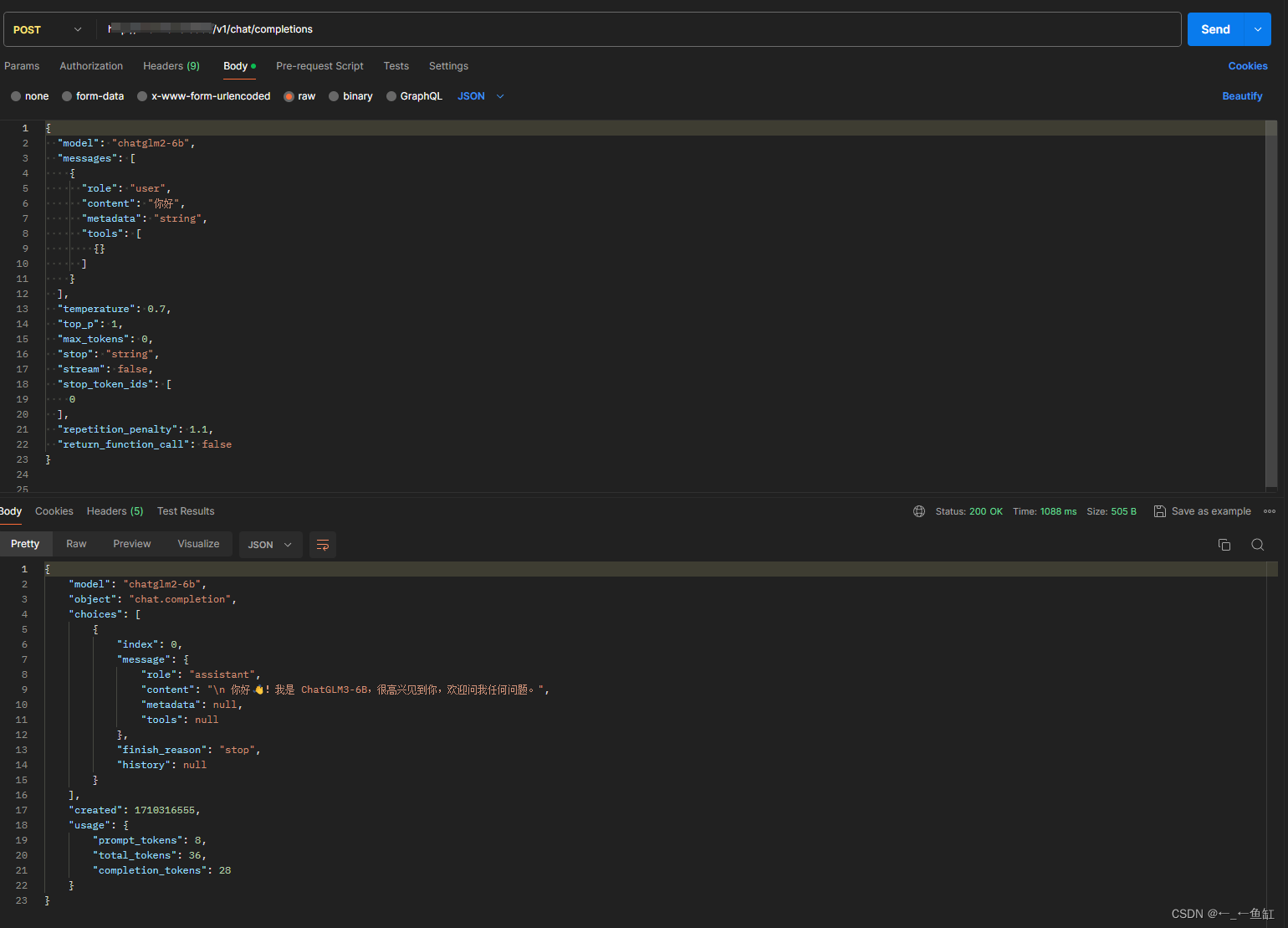Open the Send button's dropdown arrow
1288x928 pixels.
point(1256,28)
